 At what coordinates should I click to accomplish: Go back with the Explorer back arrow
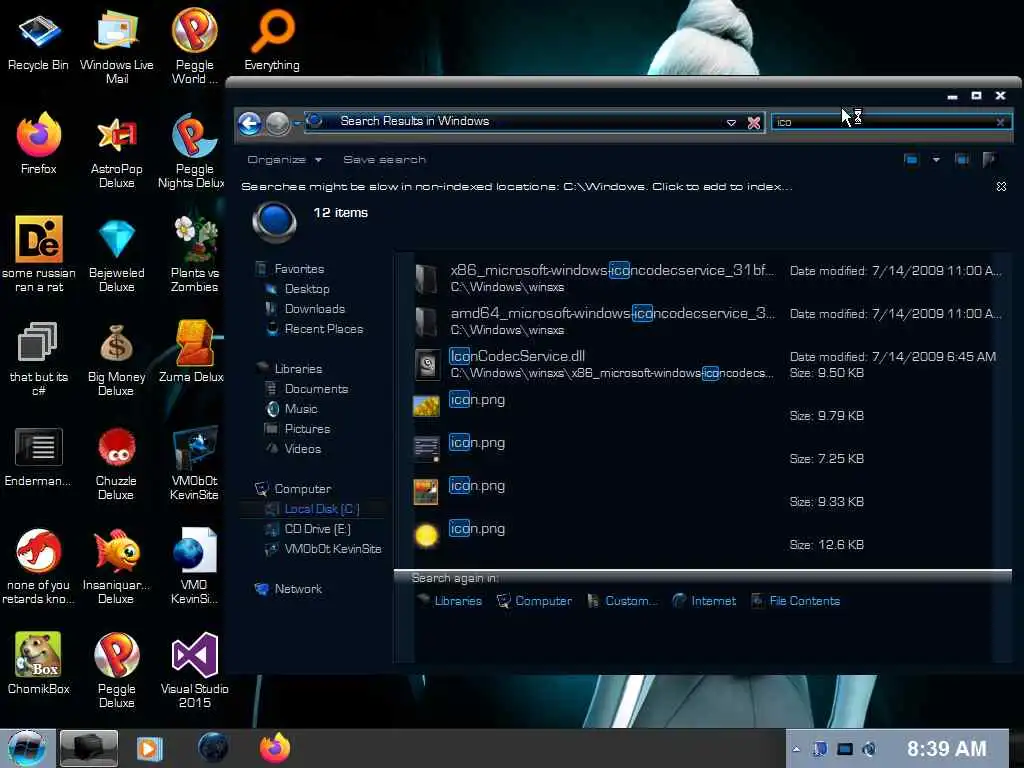coord(249,123)
